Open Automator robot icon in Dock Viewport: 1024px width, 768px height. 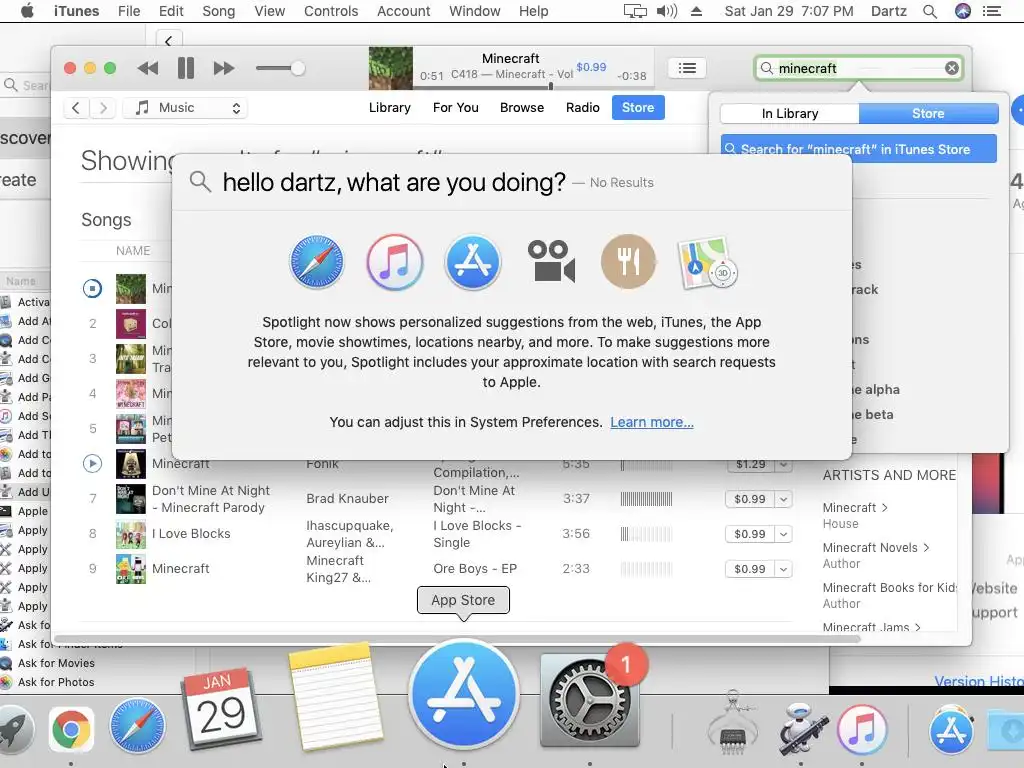(803, 729)
